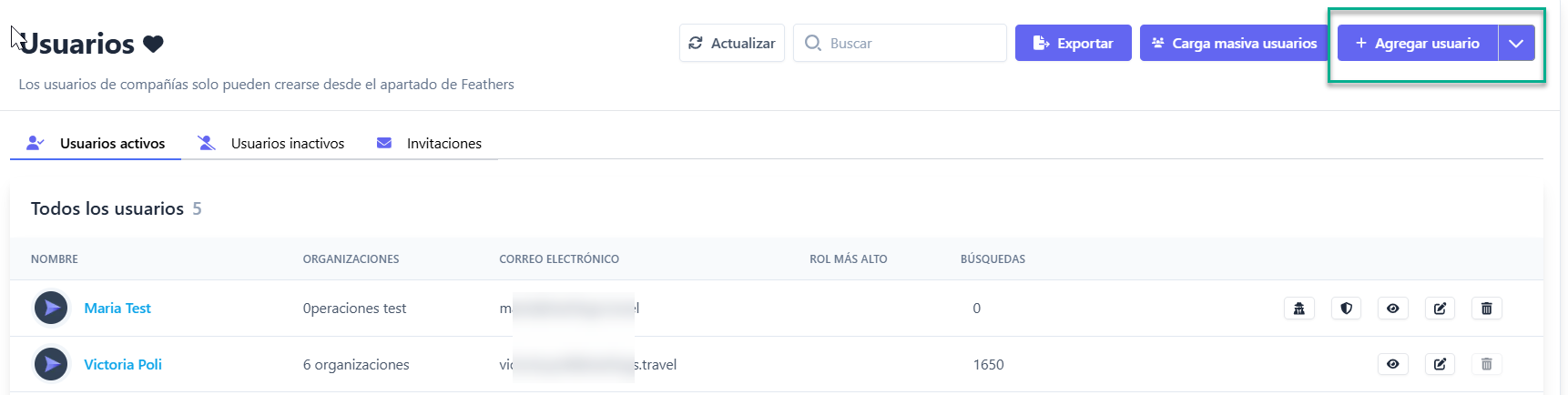Click Maria Test's avatar icon

click(51, 309)
